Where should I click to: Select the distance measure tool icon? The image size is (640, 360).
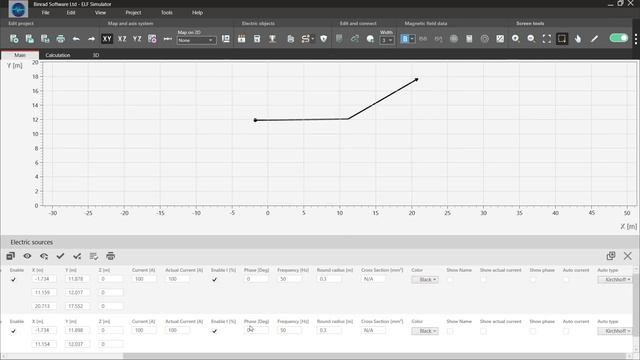[168, 39]
